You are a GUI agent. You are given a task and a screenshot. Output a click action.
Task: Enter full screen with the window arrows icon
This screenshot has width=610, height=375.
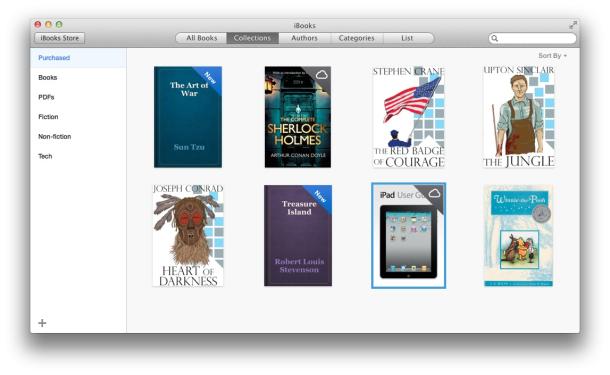click(573, 25)
